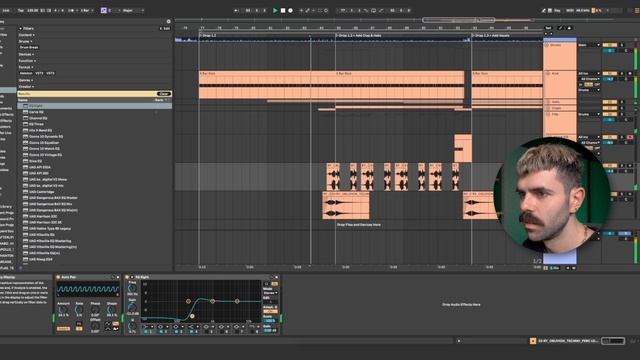The width and height of the screenshot is (640, 360).
Task: Adjust the Auto Pan Amount knob
Action: [x=63, y=310]
